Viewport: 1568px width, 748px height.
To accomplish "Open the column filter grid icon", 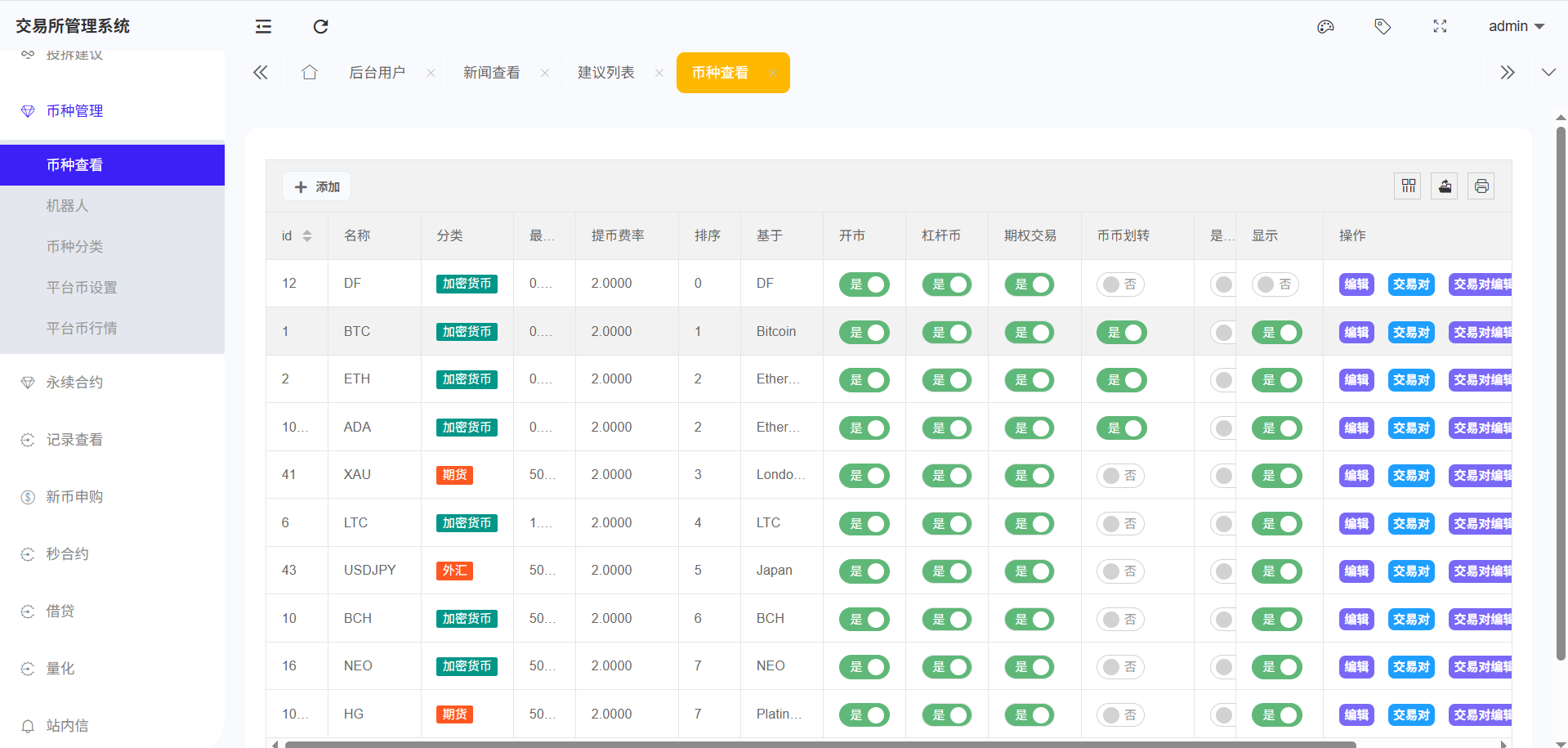I will pos(1408,186).
